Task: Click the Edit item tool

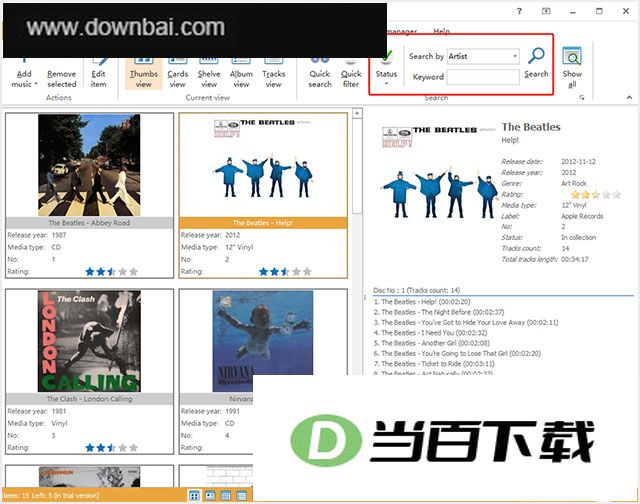Action: pos(98,73)
